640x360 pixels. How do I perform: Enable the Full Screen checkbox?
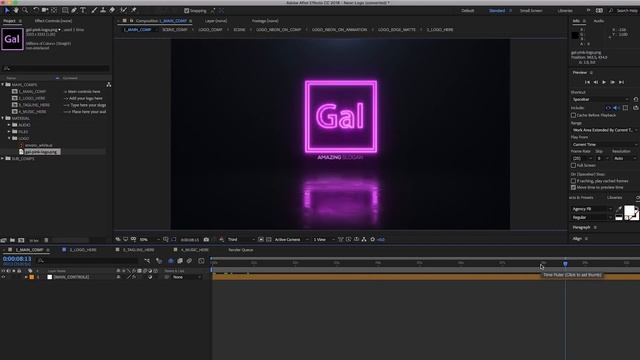tap(573, 165)
